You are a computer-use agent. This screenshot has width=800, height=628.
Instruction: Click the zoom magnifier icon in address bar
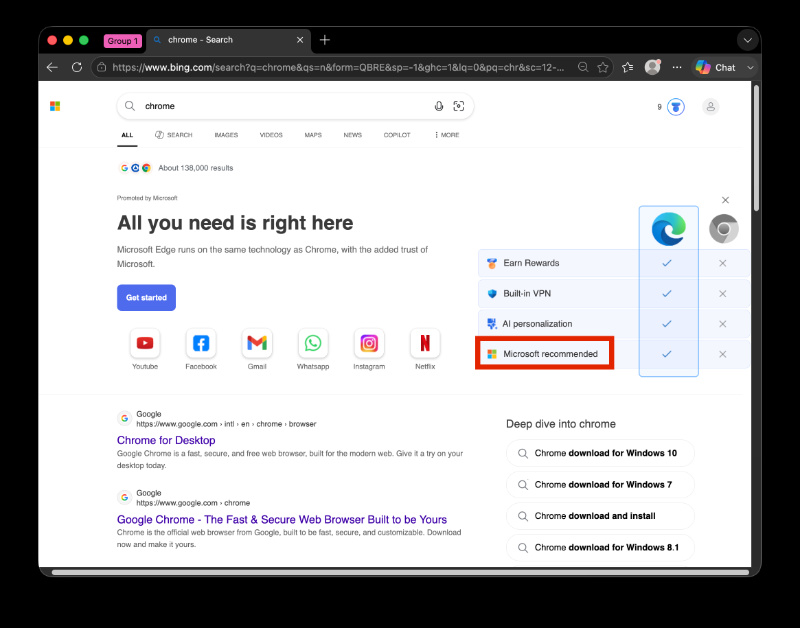pyautogui.click(x=583, y=67)
